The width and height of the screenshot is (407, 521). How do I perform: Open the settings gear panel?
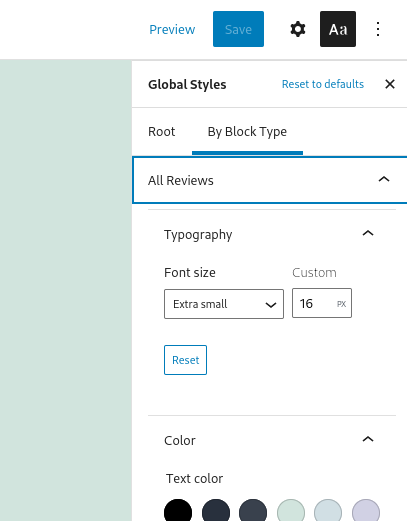(x=298, y=29)
